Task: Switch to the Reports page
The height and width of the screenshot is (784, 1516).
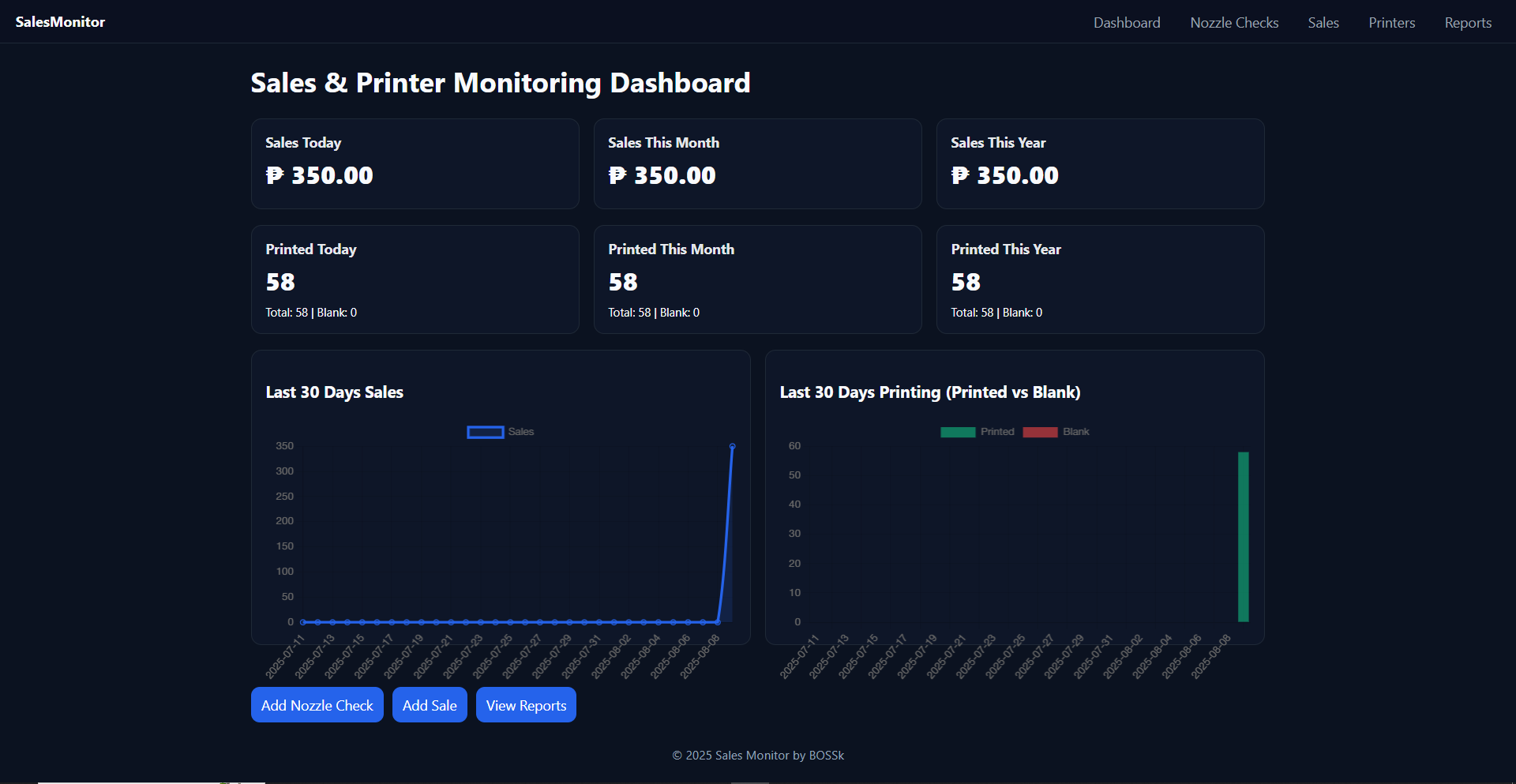Action: pyautogui.click(x=1468, y=22)
